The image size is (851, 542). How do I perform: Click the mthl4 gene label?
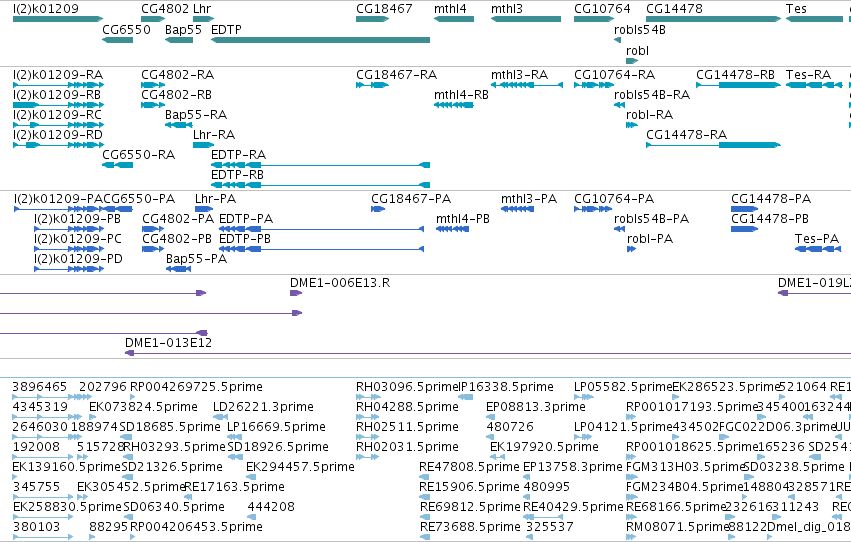point(450,9)
